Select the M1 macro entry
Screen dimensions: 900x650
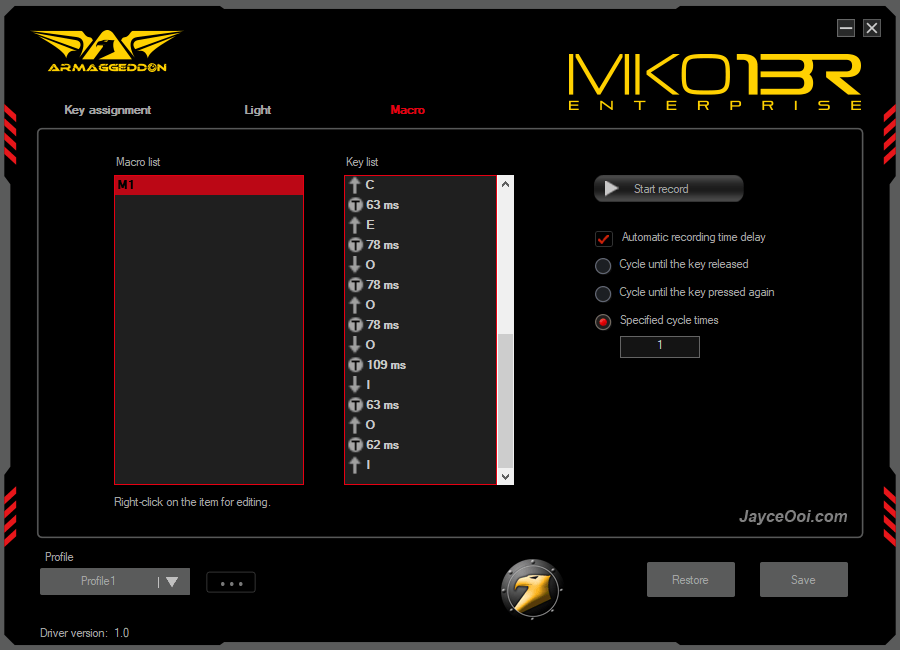tap(209, 185)
